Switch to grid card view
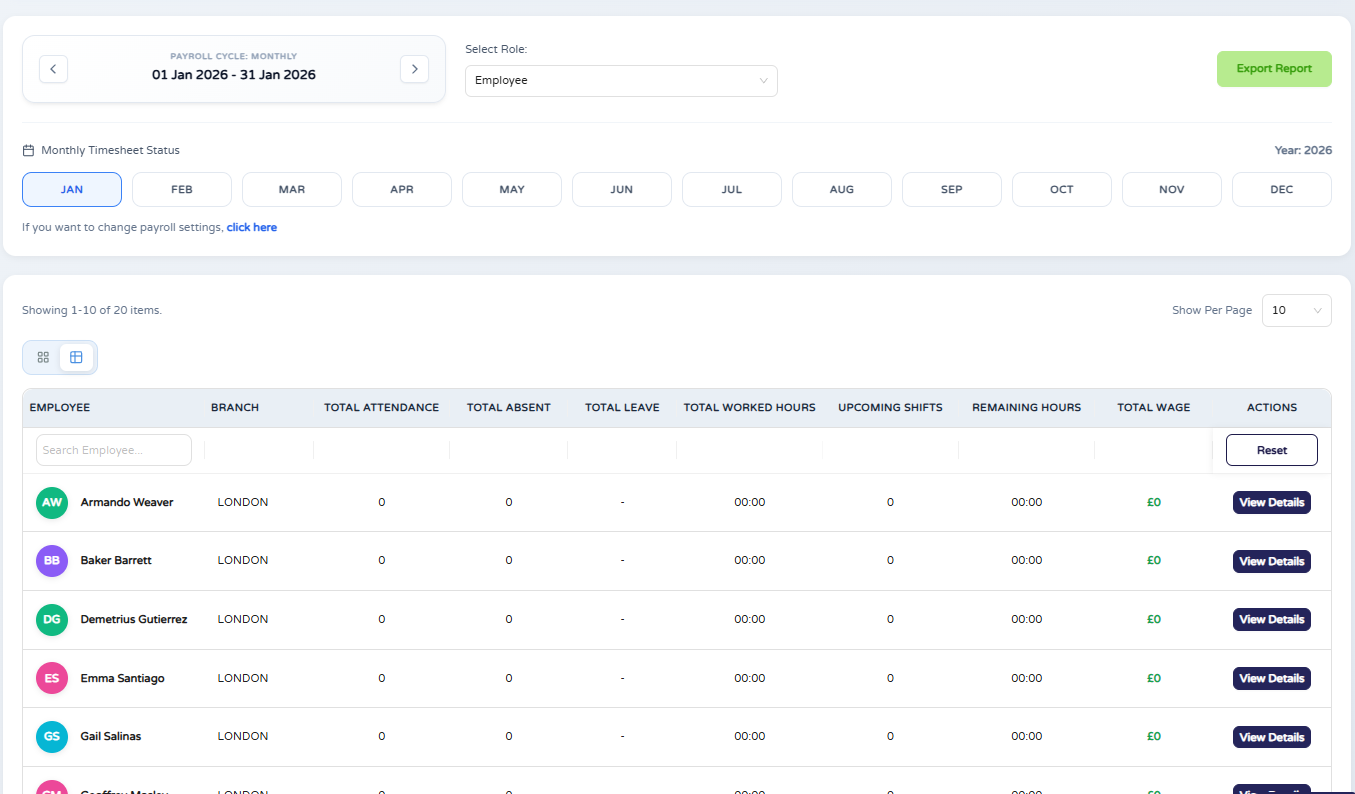This screenshot has width=1355, height=794. [43, 357]
